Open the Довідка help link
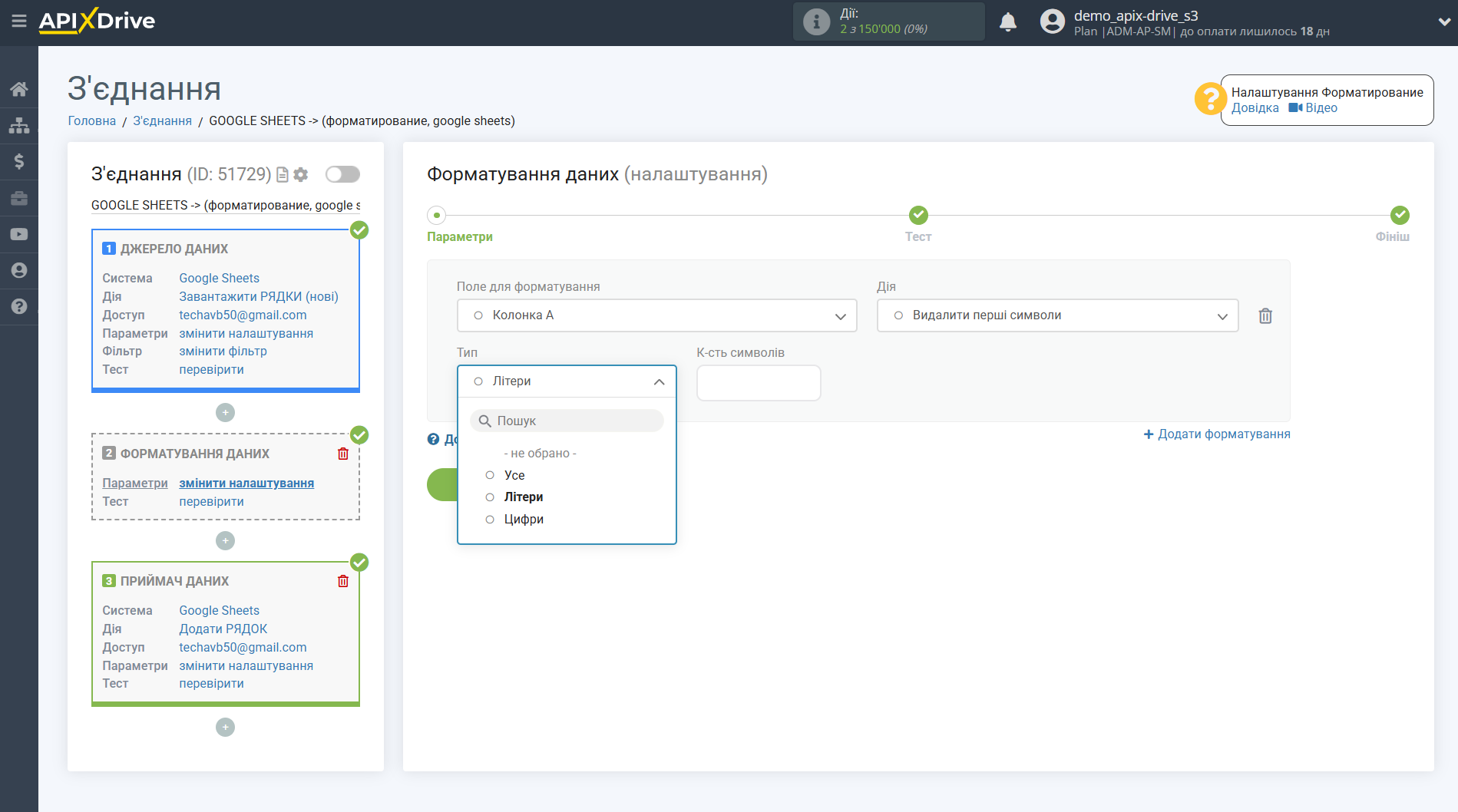 pyautogui.click(x=1255, y=108)
